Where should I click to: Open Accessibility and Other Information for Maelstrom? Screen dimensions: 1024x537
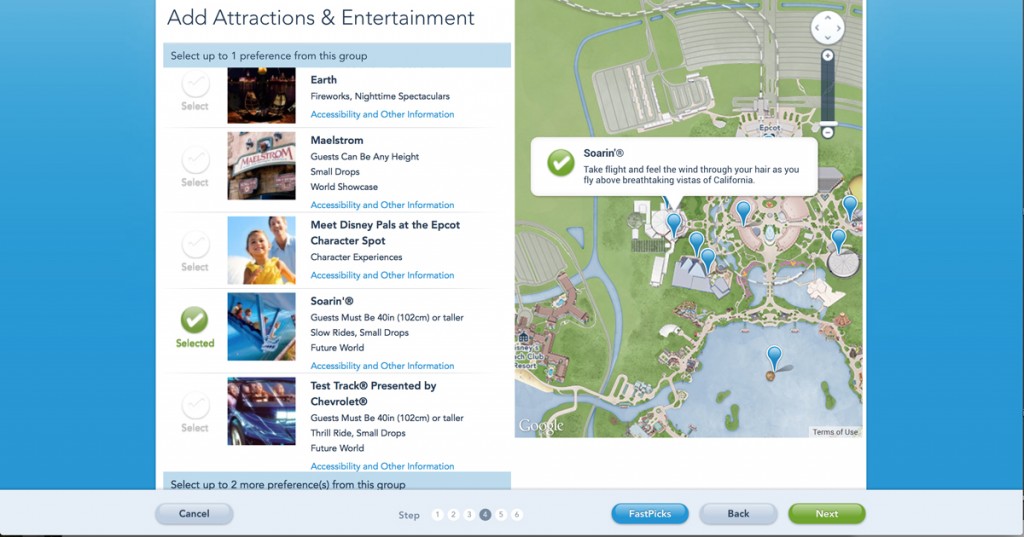coord(382,205)
